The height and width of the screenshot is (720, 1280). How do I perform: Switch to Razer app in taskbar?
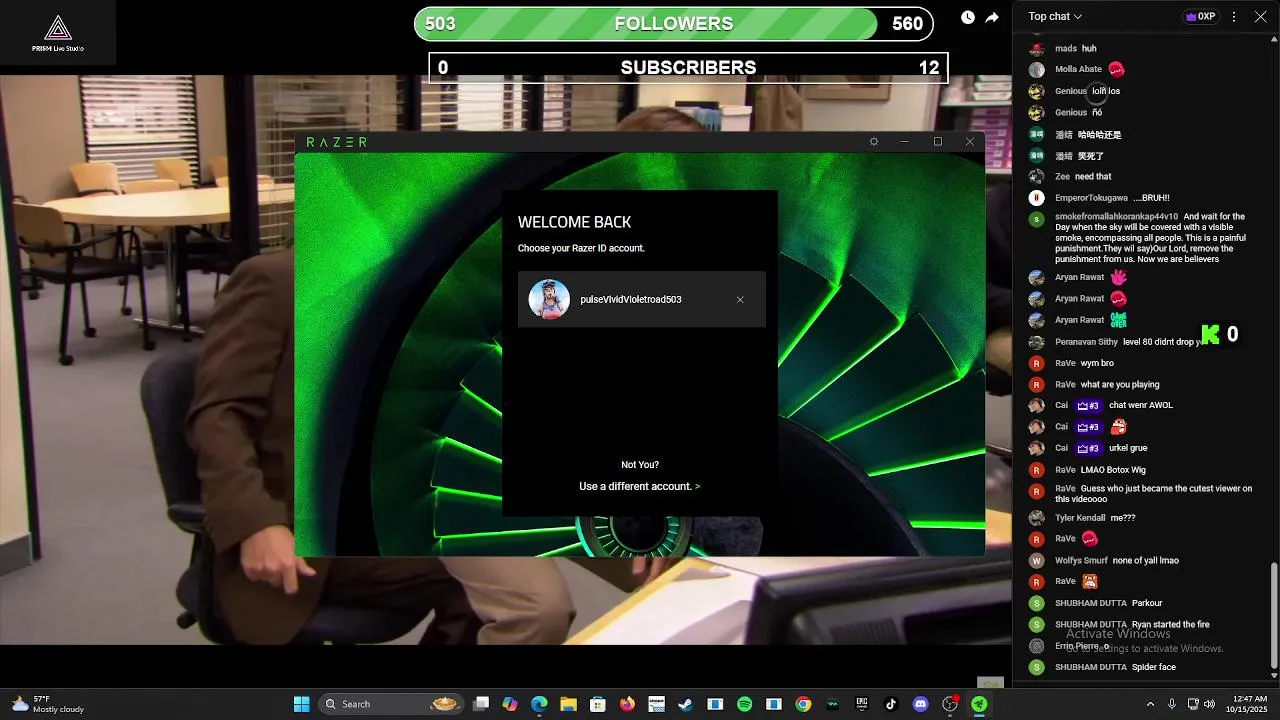979,704
